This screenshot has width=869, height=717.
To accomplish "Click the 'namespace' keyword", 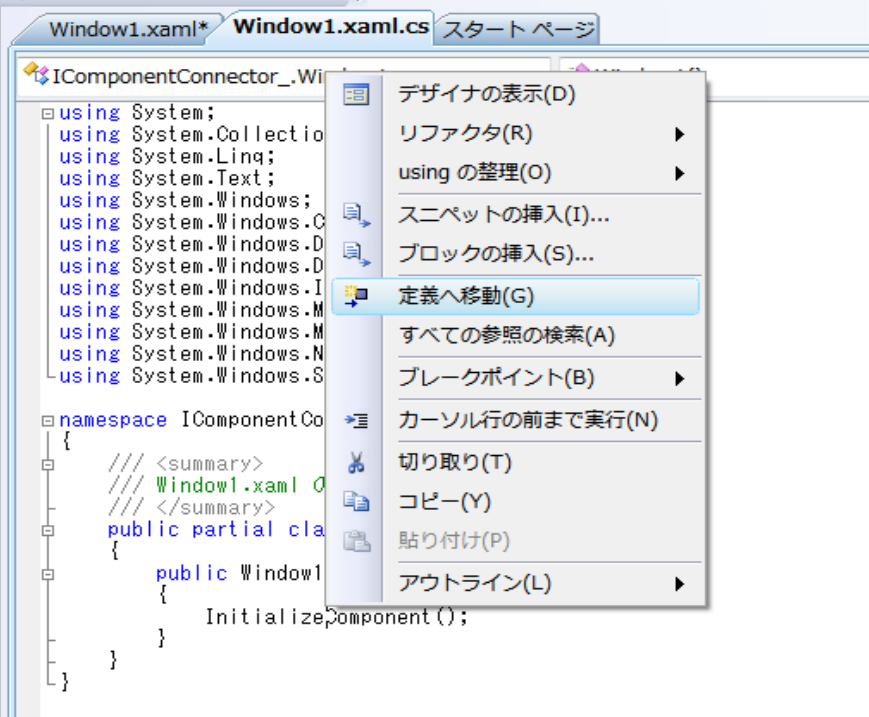I will 113,420.
